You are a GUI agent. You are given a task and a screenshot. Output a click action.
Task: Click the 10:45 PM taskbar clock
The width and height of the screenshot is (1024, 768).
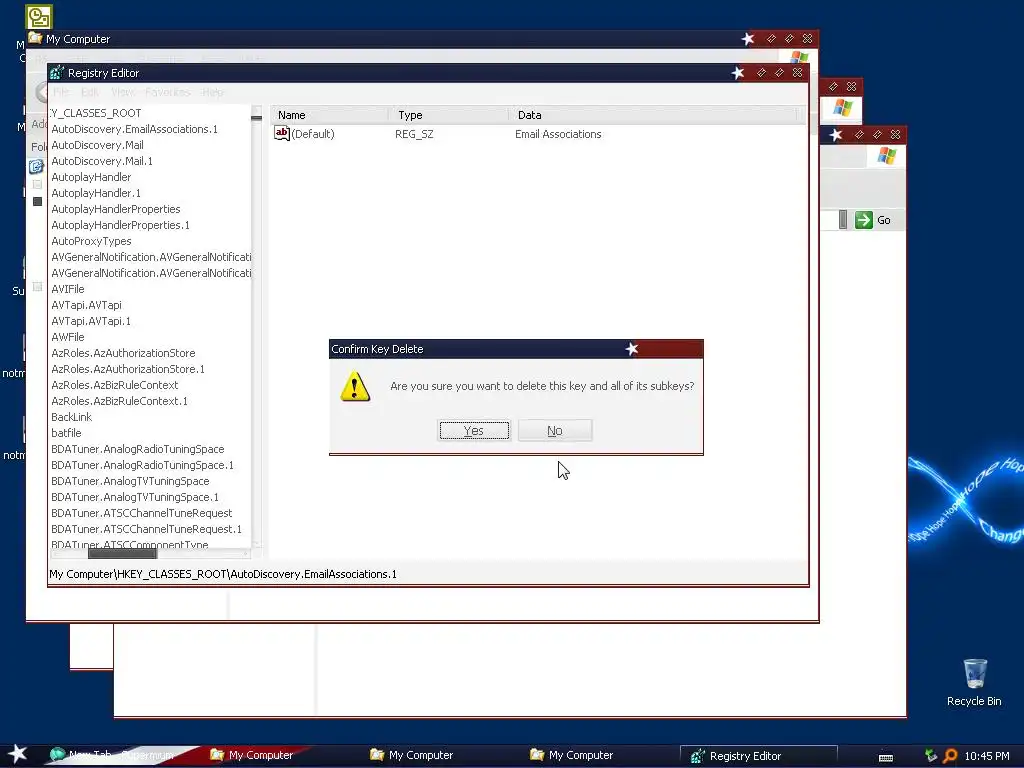[987, 756]
